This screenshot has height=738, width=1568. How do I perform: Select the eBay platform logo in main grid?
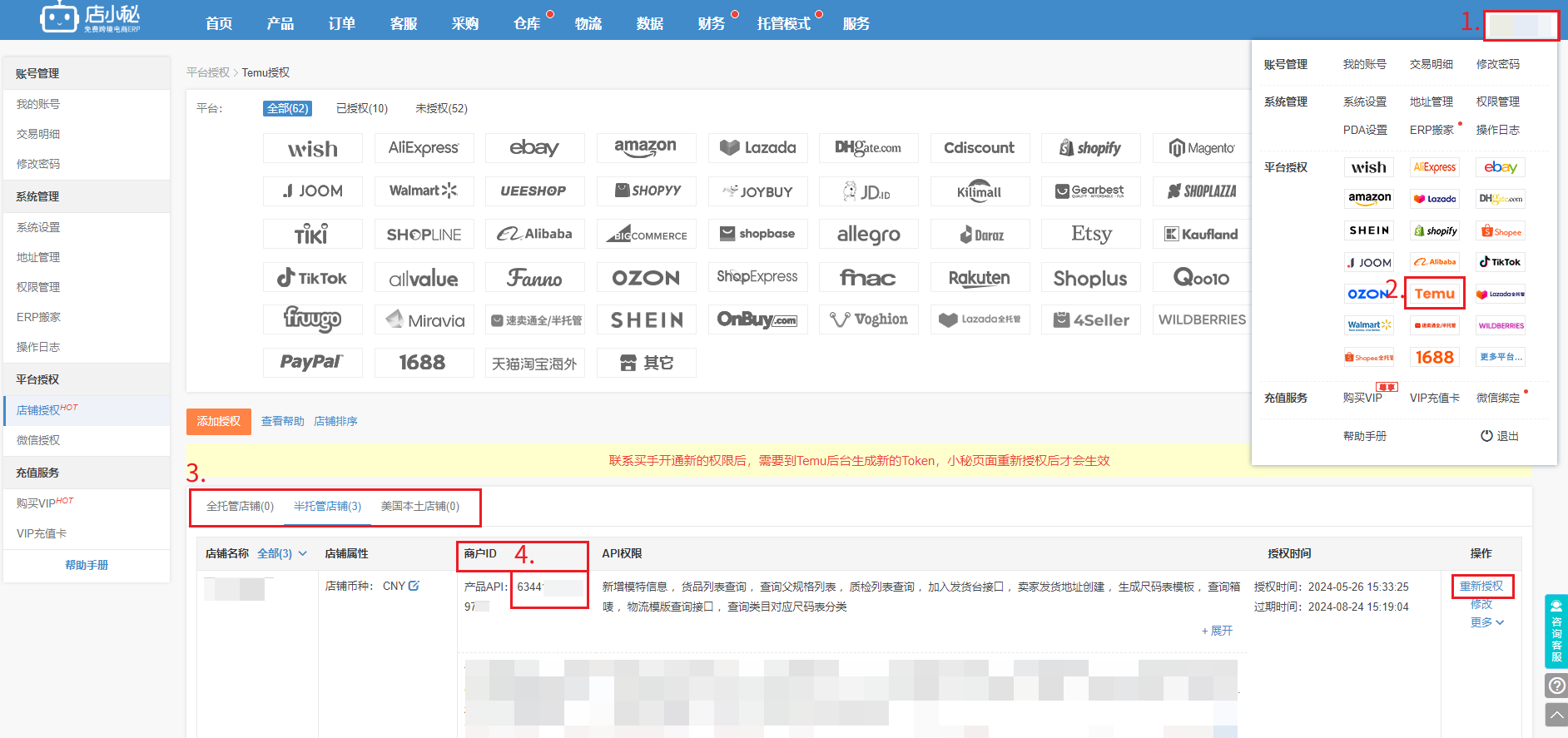point(535,148)
